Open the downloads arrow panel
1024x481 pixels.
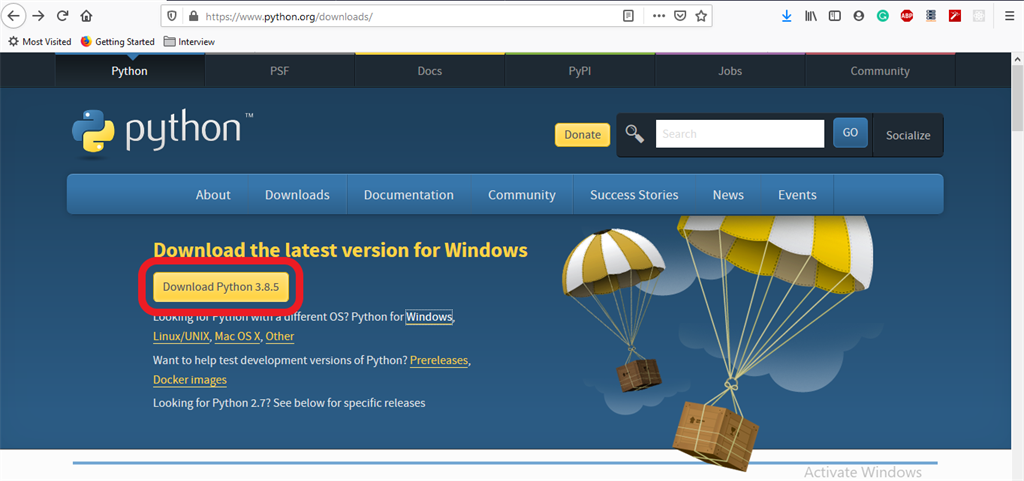787,16
